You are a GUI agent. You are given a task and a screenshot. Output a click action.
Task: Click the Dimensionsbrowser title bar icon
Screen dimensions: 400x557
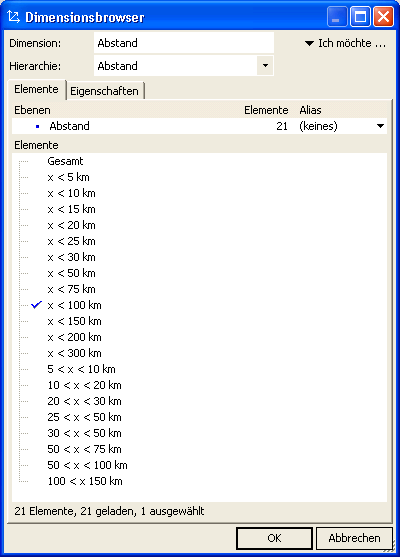[x=13, y=17]
